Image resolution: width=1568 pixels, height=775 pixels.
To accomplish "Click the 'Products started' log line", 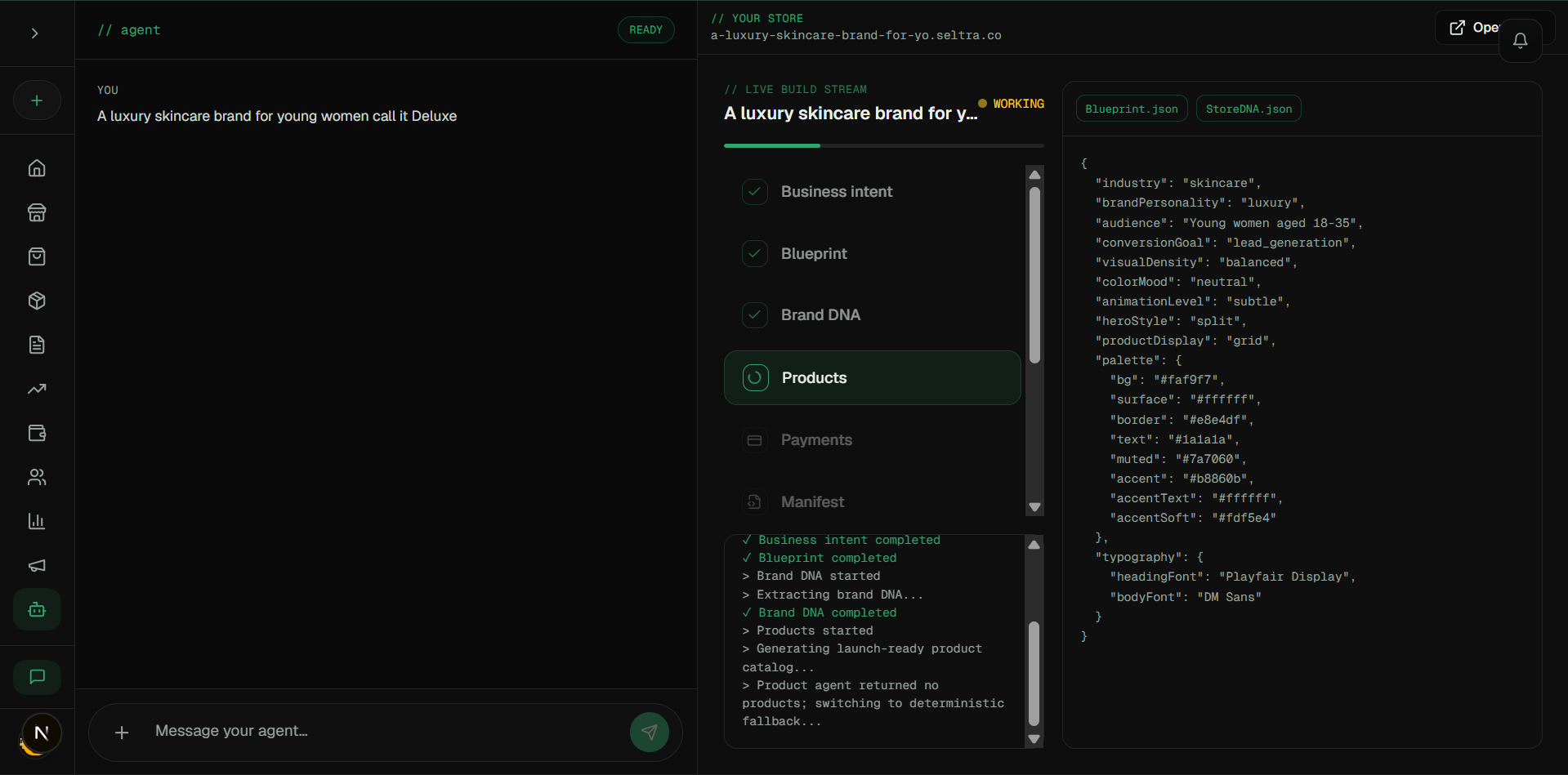I will (807, 630).
